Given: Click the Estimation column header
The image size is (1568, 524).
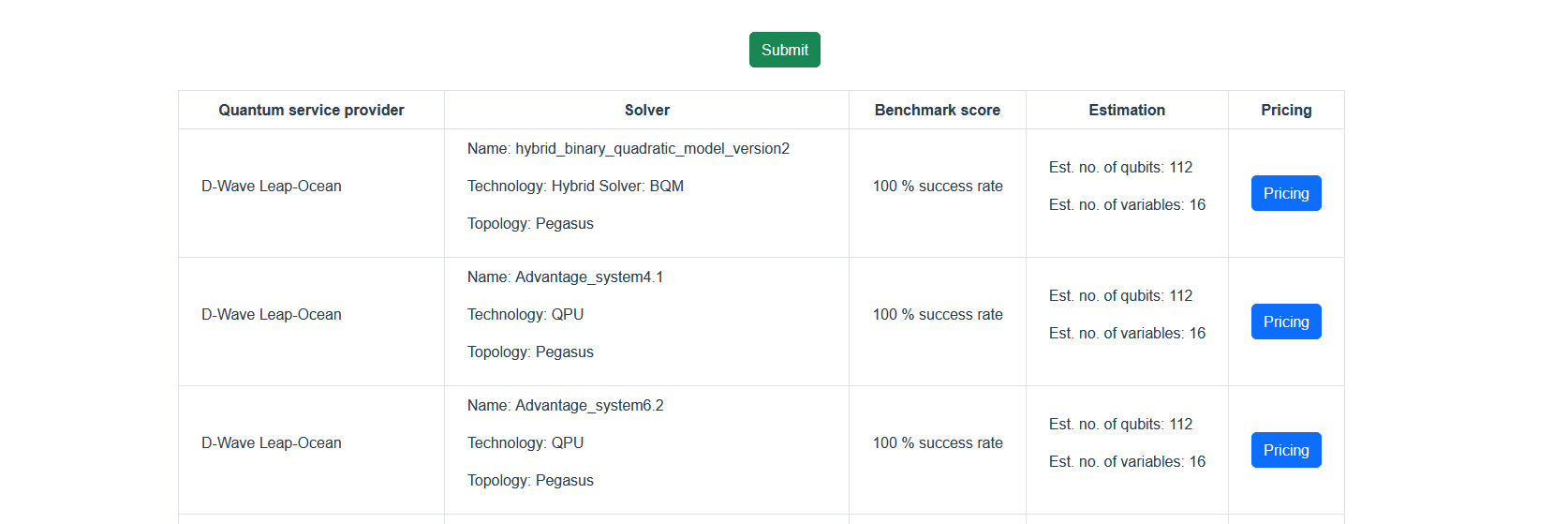Looking at the screenshot, I should (x=1126, y=110).
